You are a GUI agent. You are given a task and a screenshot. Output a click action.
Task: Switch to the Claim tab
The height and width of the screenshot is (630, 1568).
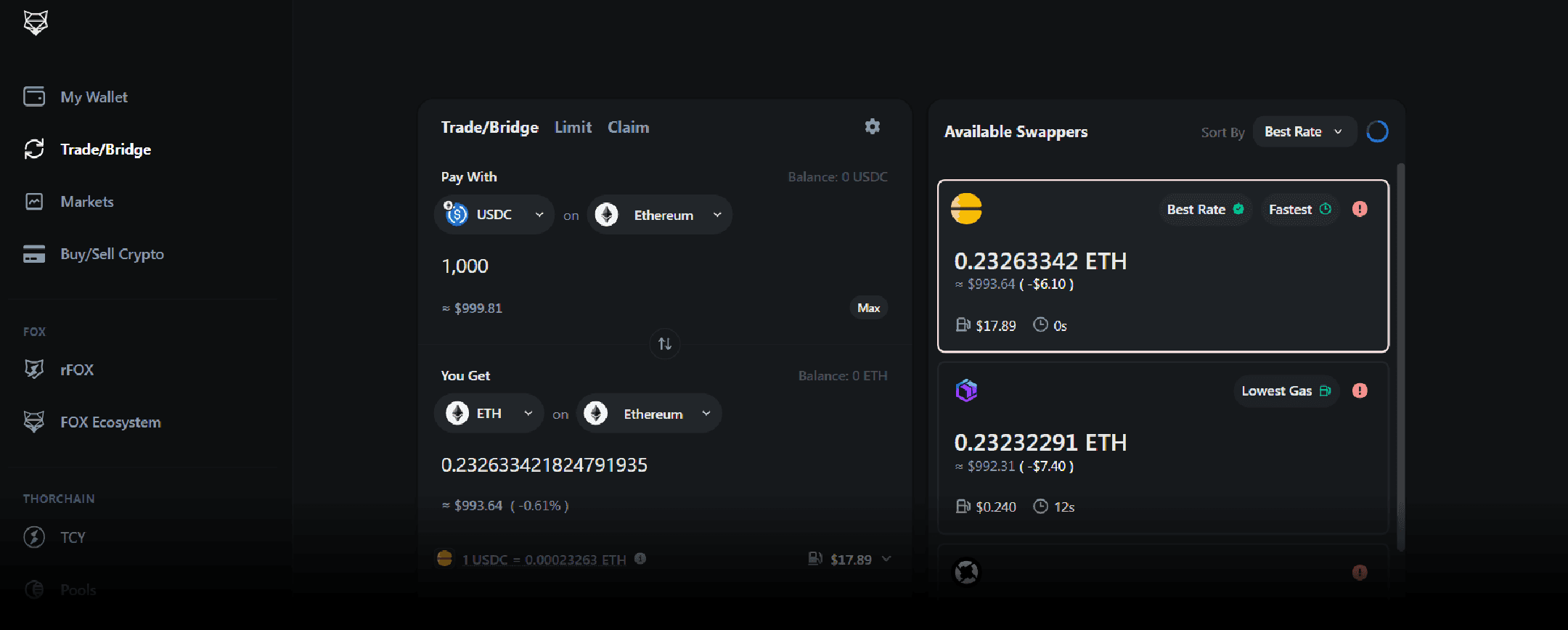pos(628,128)
